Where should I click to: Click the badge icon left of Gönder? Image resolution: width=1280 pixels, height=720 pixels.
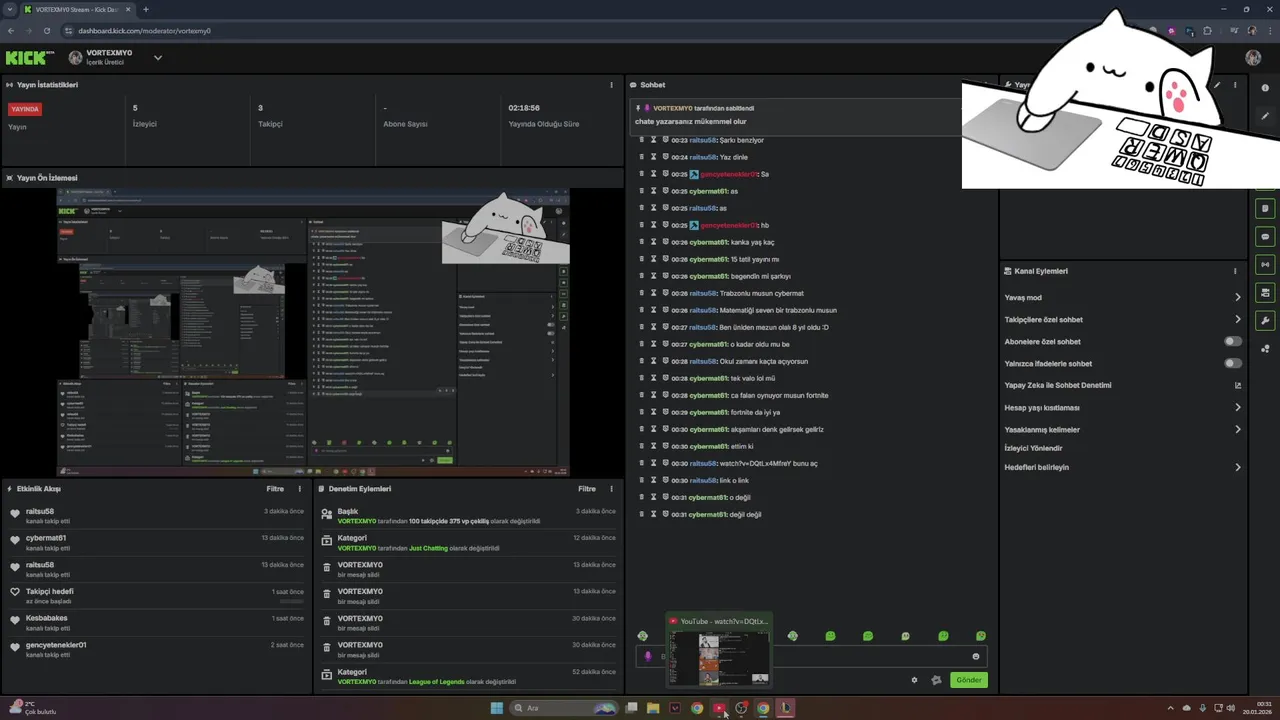[x=936, y=680]
